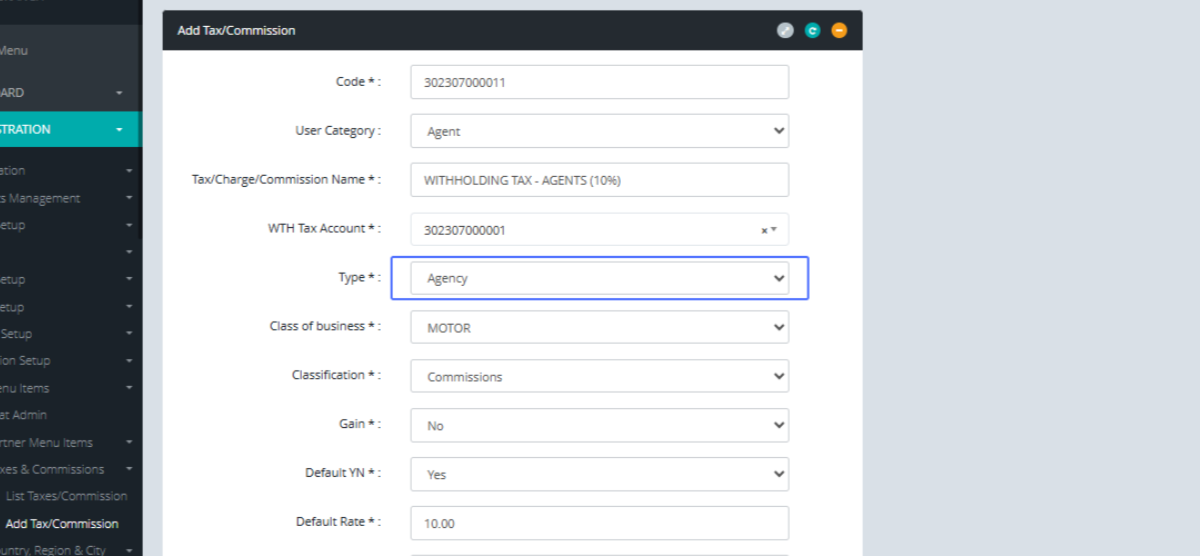Open the User Category dropdown
Image resolution: width=1200 pixels, height=556 pixels.
599,131
